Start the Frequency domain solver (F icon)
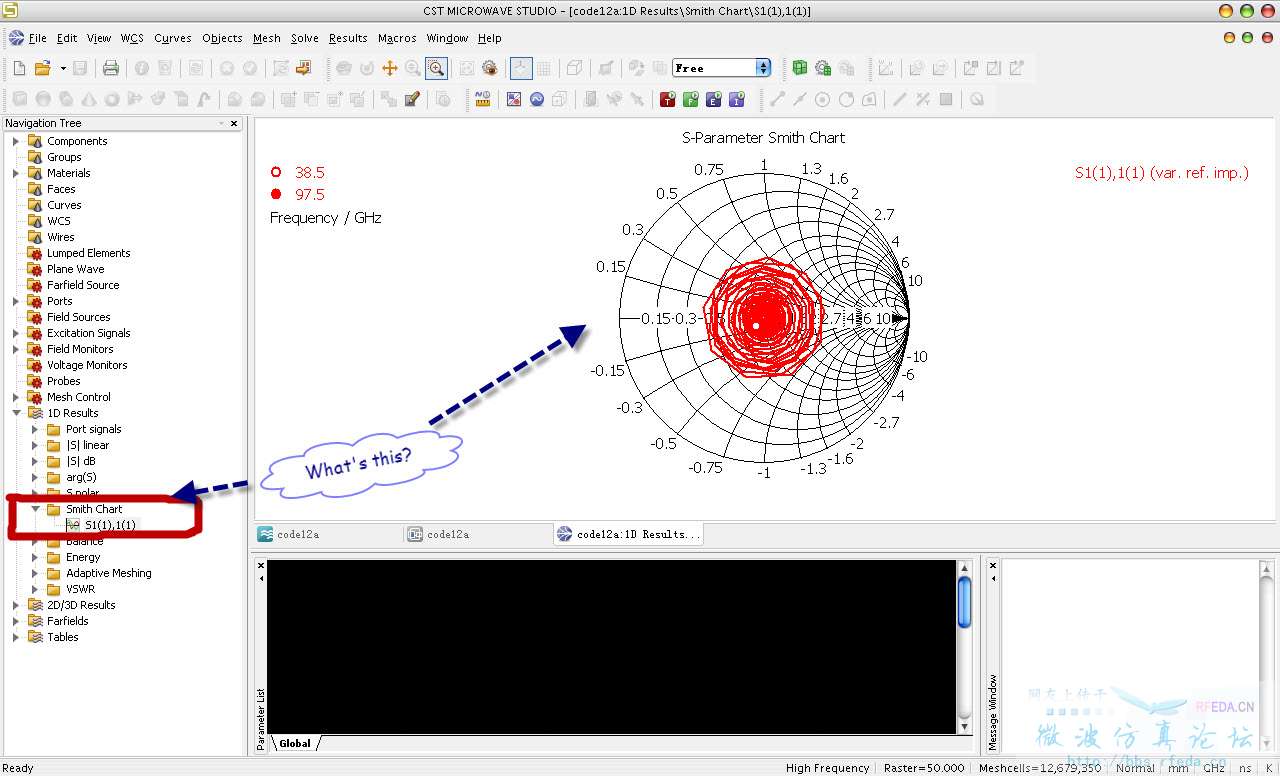 click(x=690, y=99)
